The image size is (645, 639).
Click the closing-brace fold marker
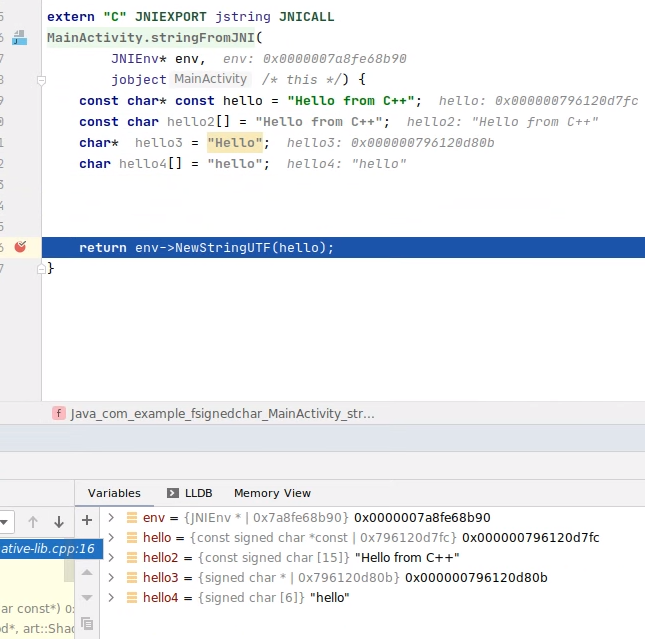point(42,268)
